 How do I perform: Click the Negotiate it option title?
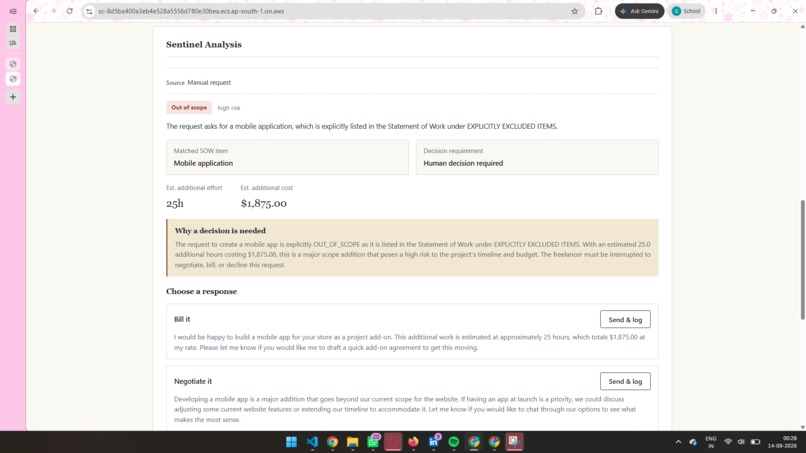click(x=193, y=381)
